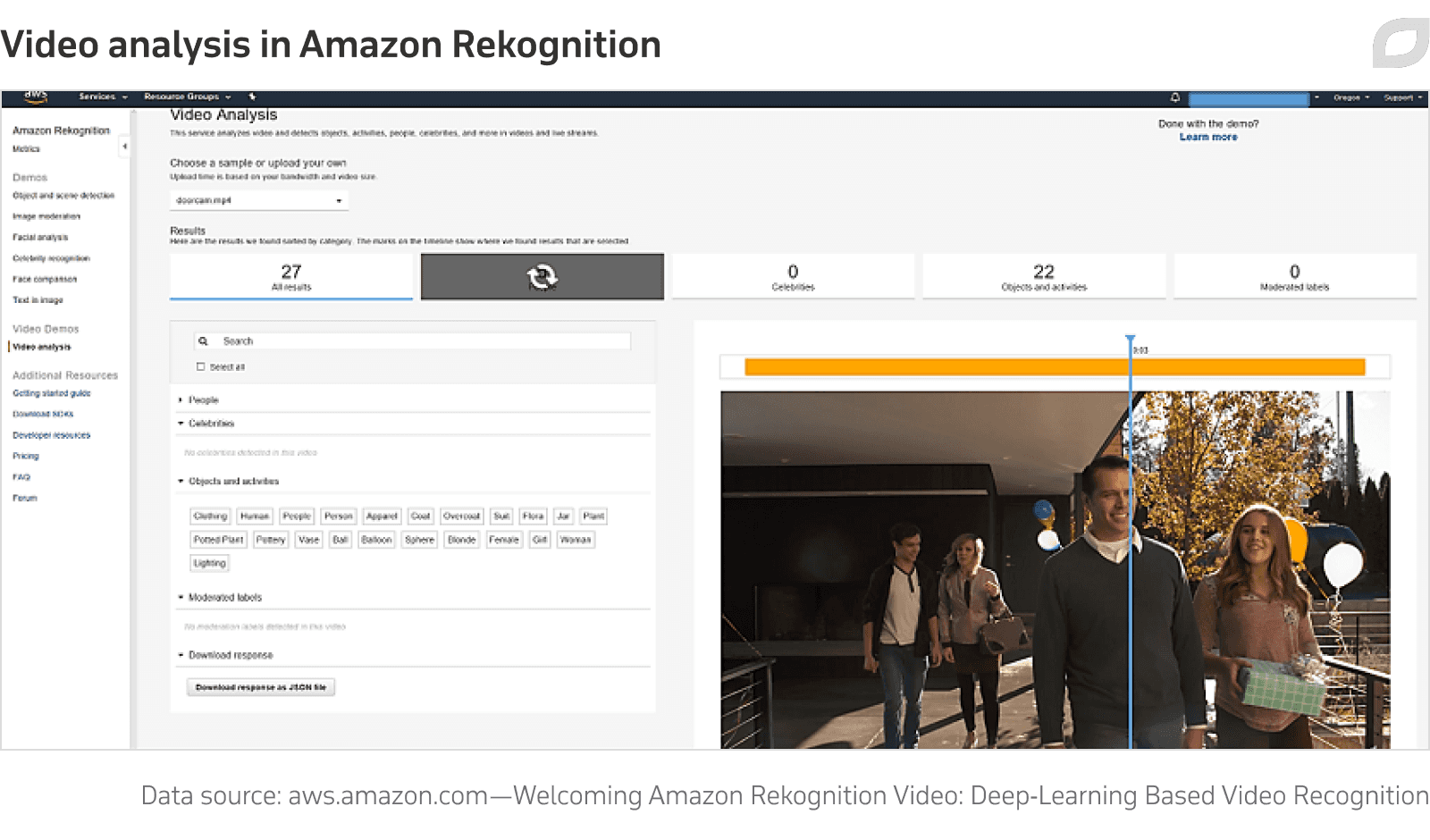Select the Vase label tag

[x=309, y=540]
